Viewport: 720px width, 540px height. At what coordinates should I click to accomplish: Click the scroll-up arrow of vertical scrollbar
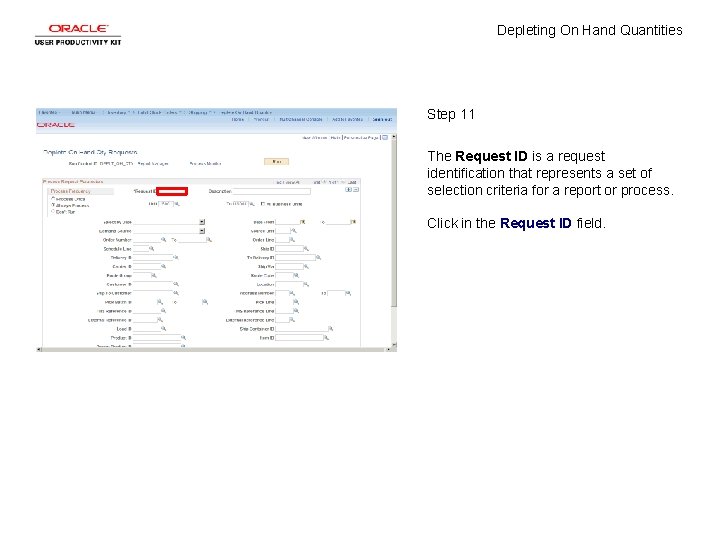[x=394, y=137]
